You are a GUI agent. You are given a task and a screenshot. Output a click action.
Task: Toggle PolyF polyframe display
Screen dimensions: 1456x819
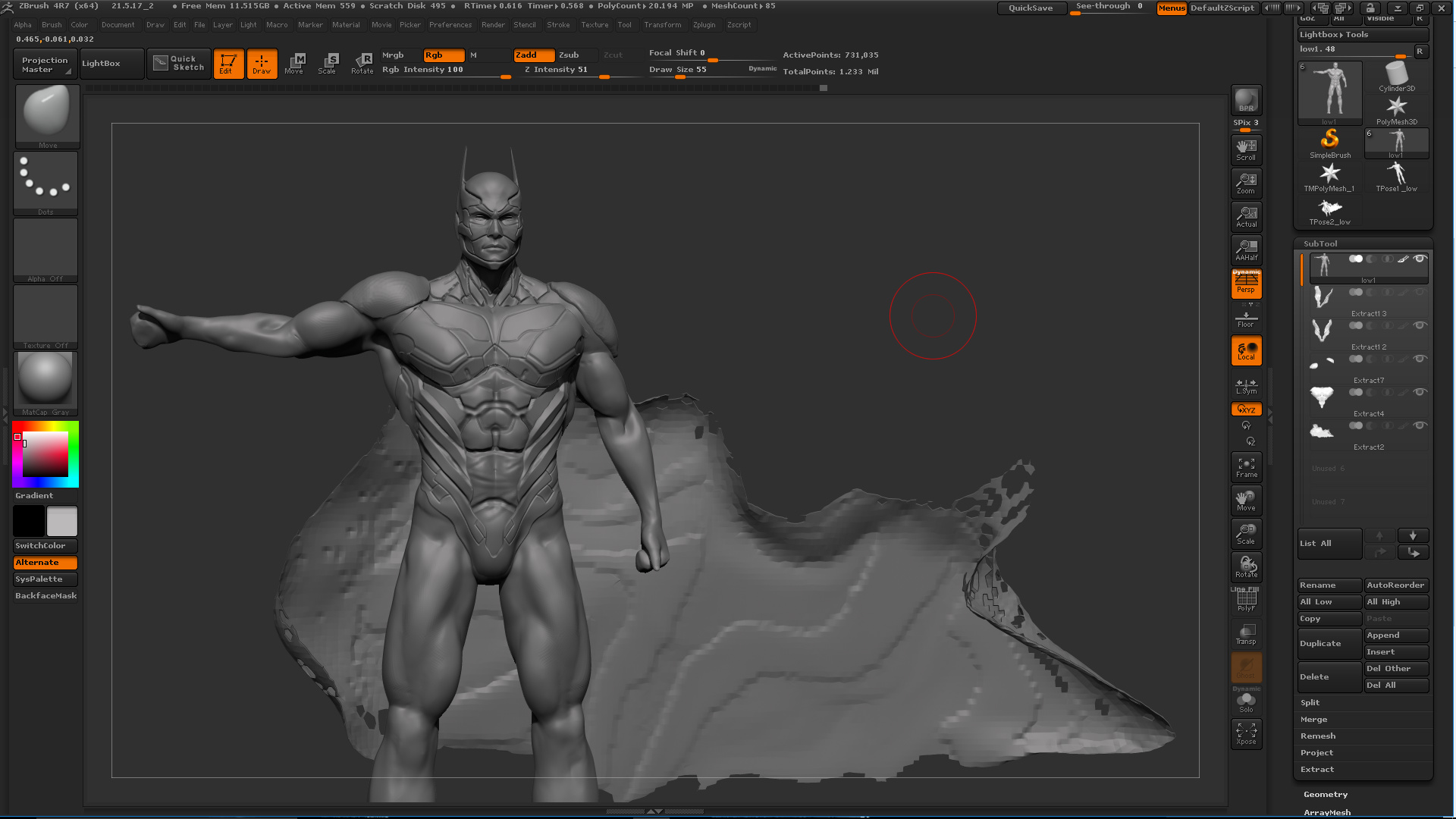pos(1246,601)
